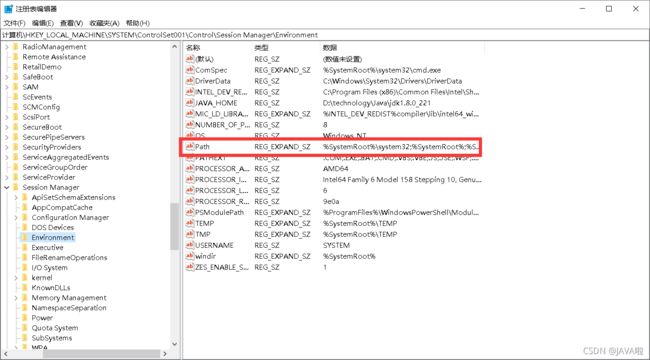This screenshot has width=650, height=360.
Task: Select the Quota System key
Action: point(55,328)
